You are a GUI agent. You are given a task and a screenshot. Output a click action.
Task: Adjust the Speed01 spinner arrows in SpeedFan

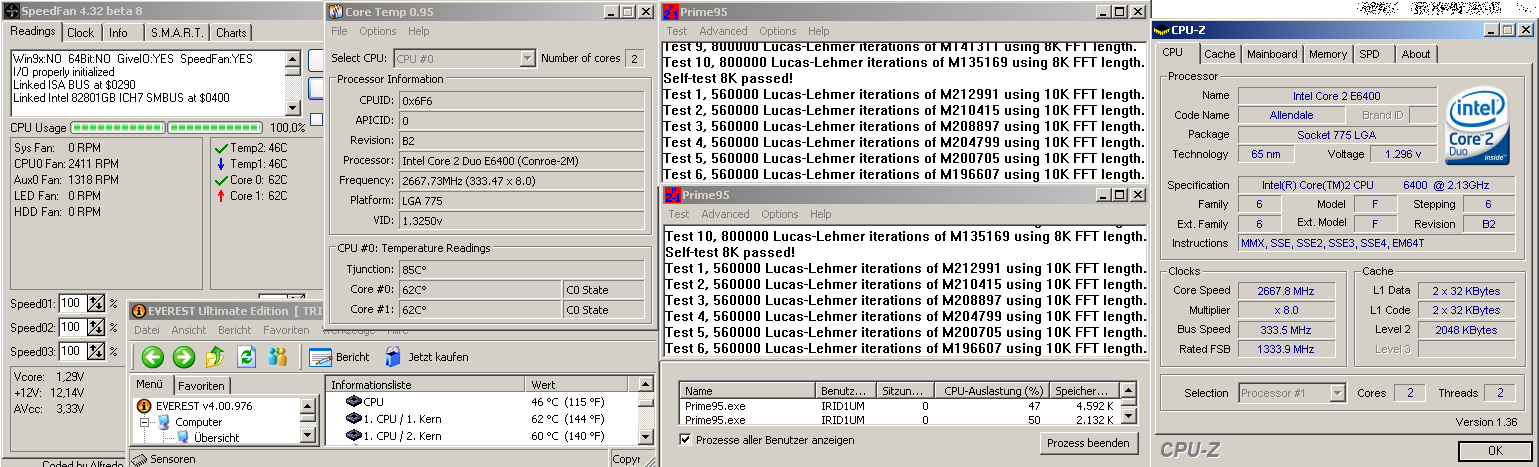96,303
